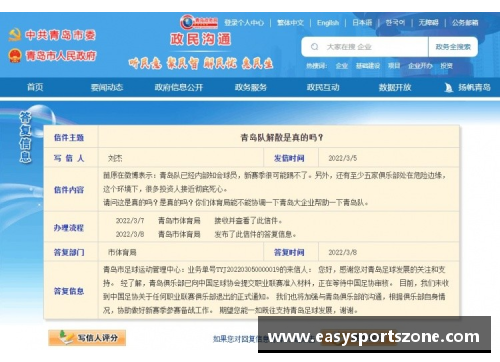Click the 市体育局 reply department value

(x=122, y=252)
